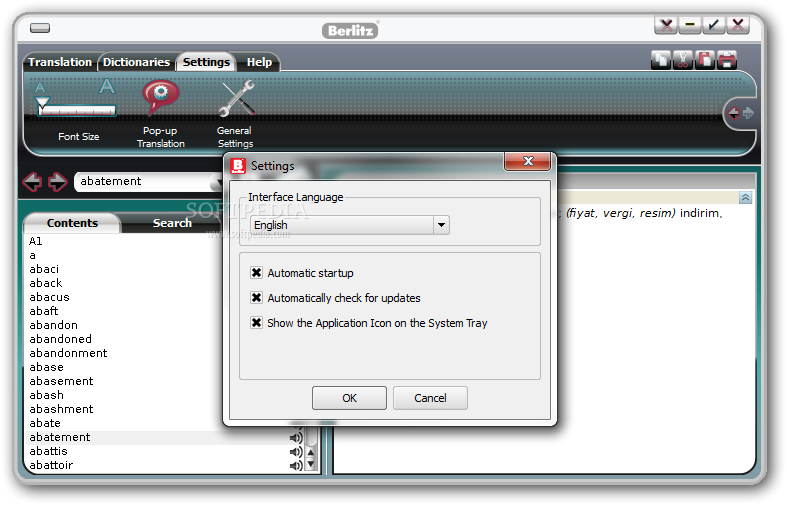Select the word 'abash' in the list
Image resolution: width=787 pixels, height=505 pixels.
[x=47, y=396]
